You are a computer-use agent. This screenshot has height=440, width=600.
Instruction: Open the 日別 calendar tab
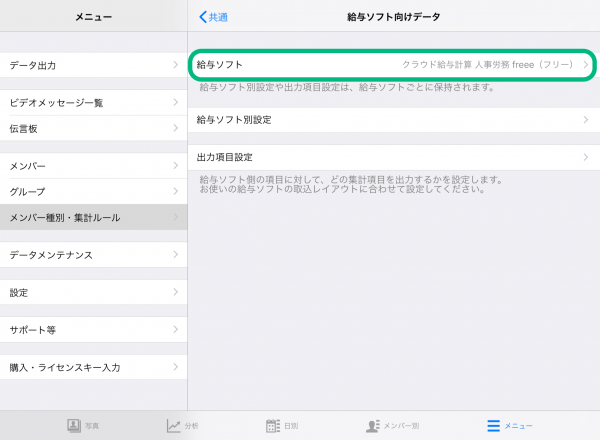[273, 425]
